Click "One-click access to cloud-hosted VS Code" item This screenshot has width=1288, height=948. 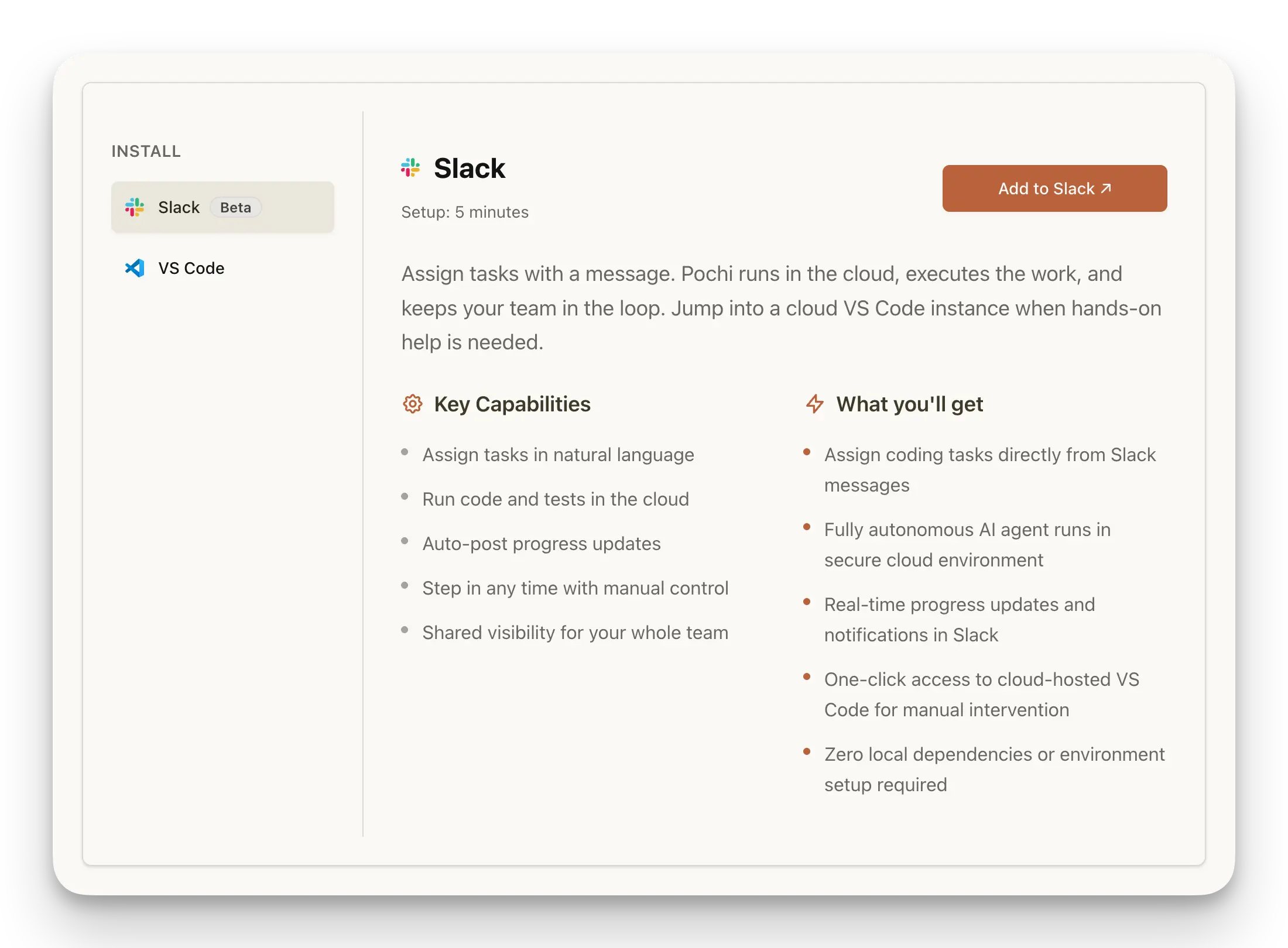point(982,695)
